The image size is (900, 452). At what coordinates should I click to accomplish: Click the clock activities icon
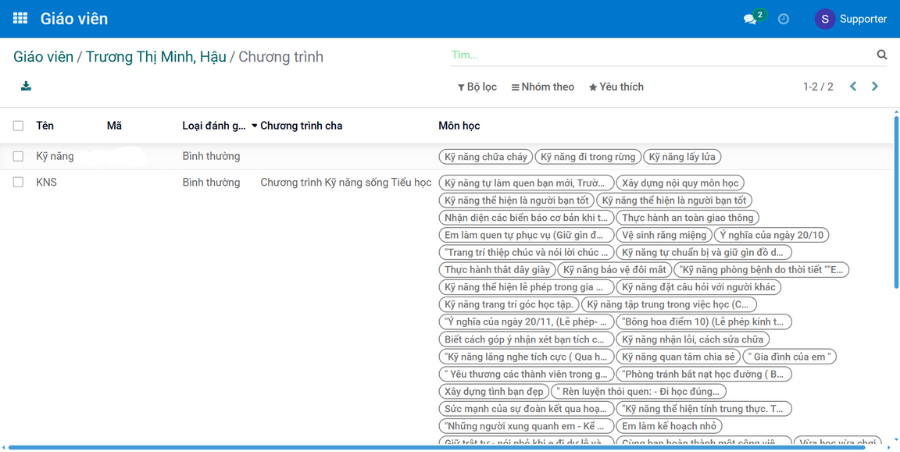click(x=784, y=19)
